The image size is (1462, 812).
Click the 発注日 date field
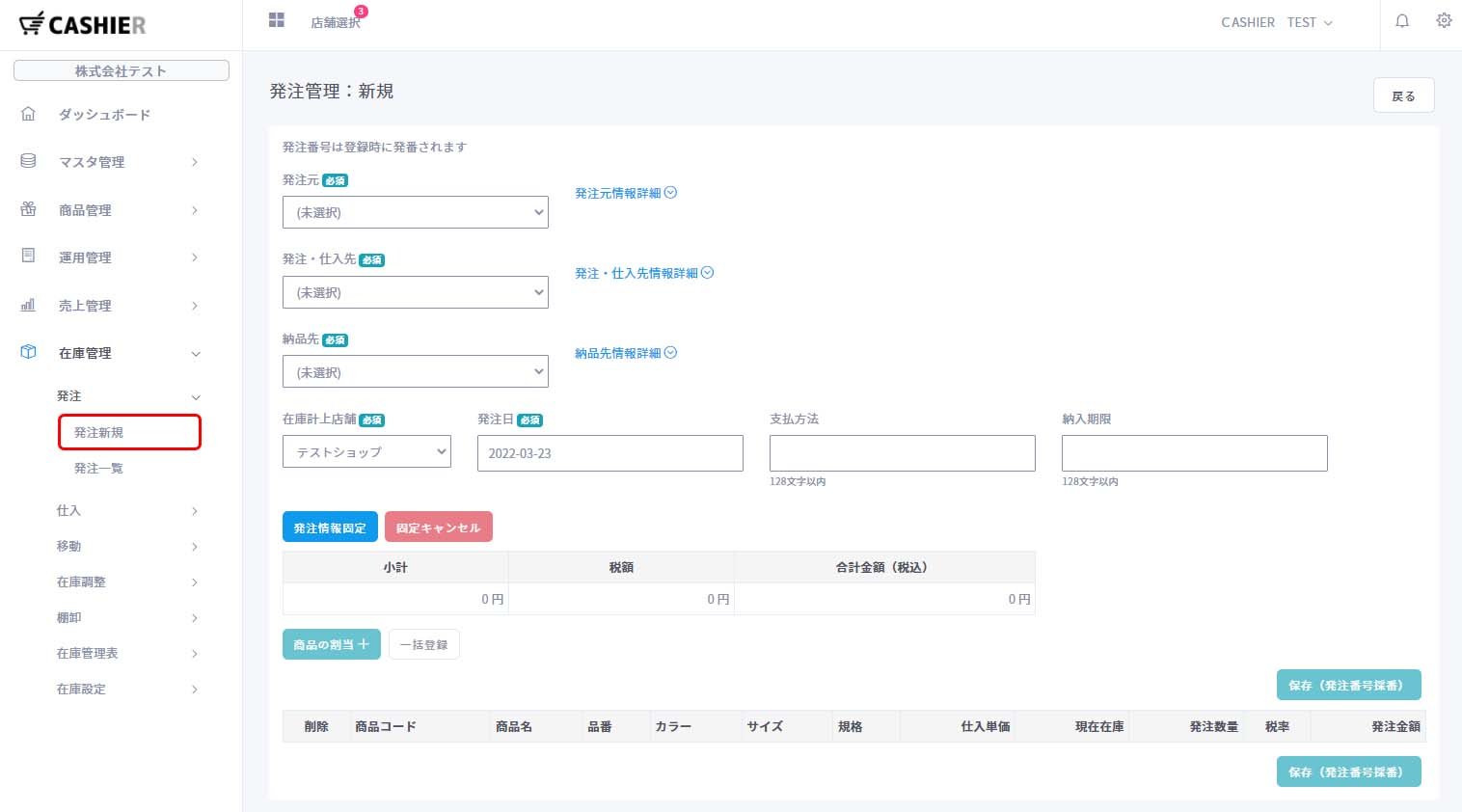coord(610,453)
